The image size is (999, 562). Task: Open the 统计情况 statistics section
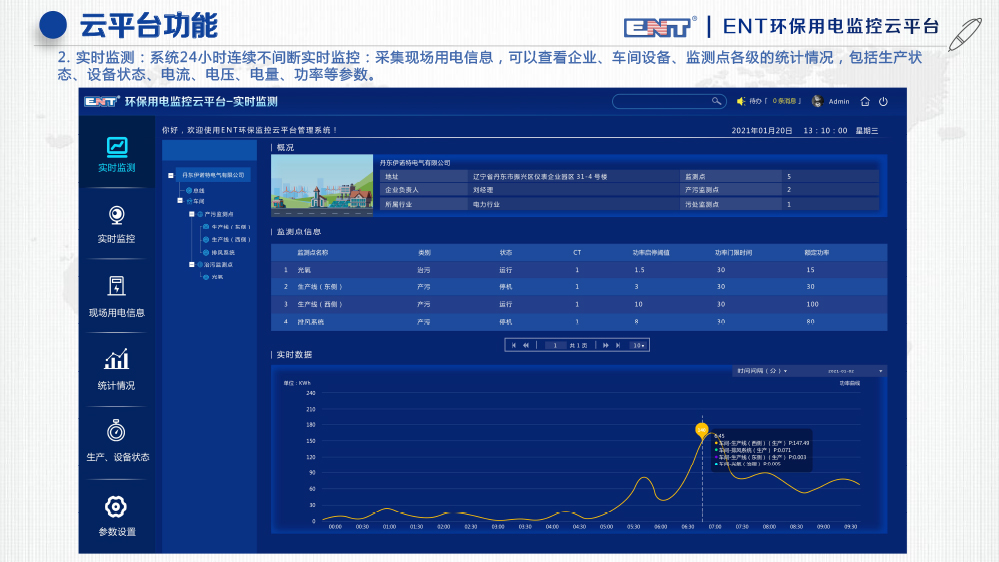coord(116,369)
